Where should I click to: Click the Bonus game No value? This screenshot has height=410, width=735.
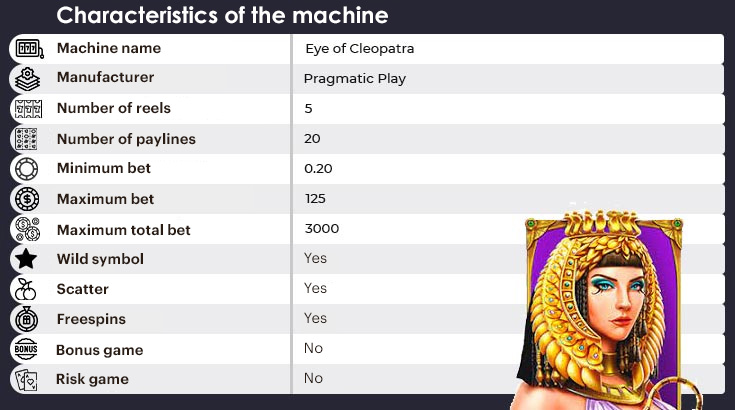point(313,349)
